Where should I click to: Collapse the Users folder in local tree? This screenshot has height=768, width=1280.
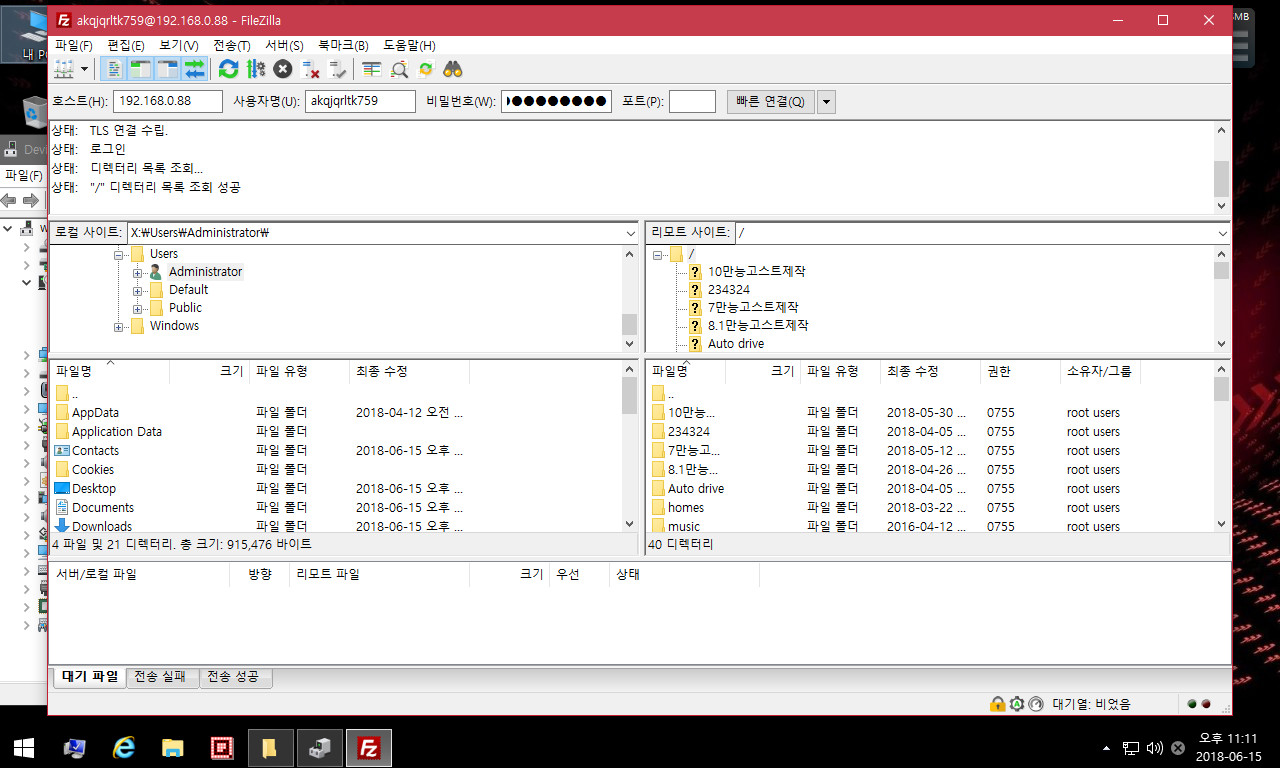pyautogui.click(x=119, y=254)
